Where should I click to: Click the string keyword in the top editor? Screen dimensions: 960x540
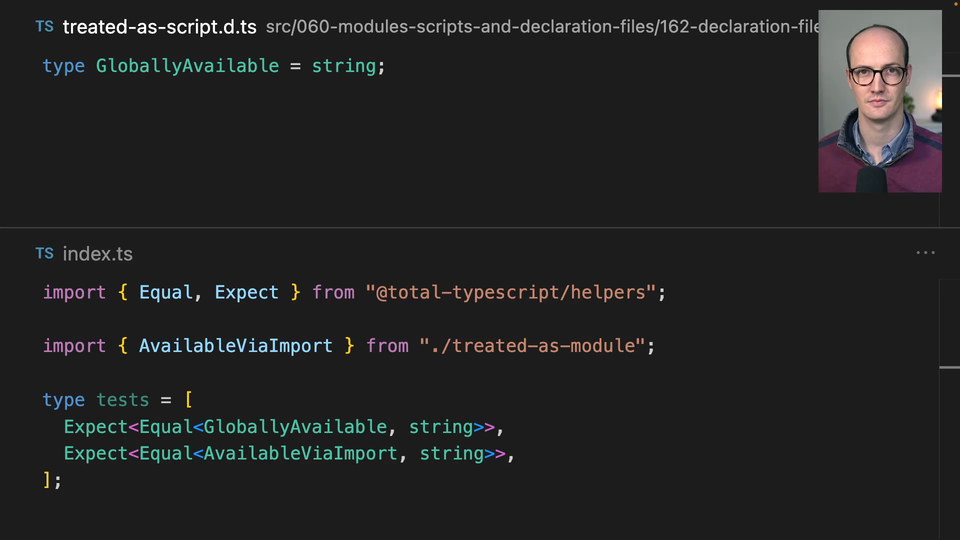tap(344, 66)
